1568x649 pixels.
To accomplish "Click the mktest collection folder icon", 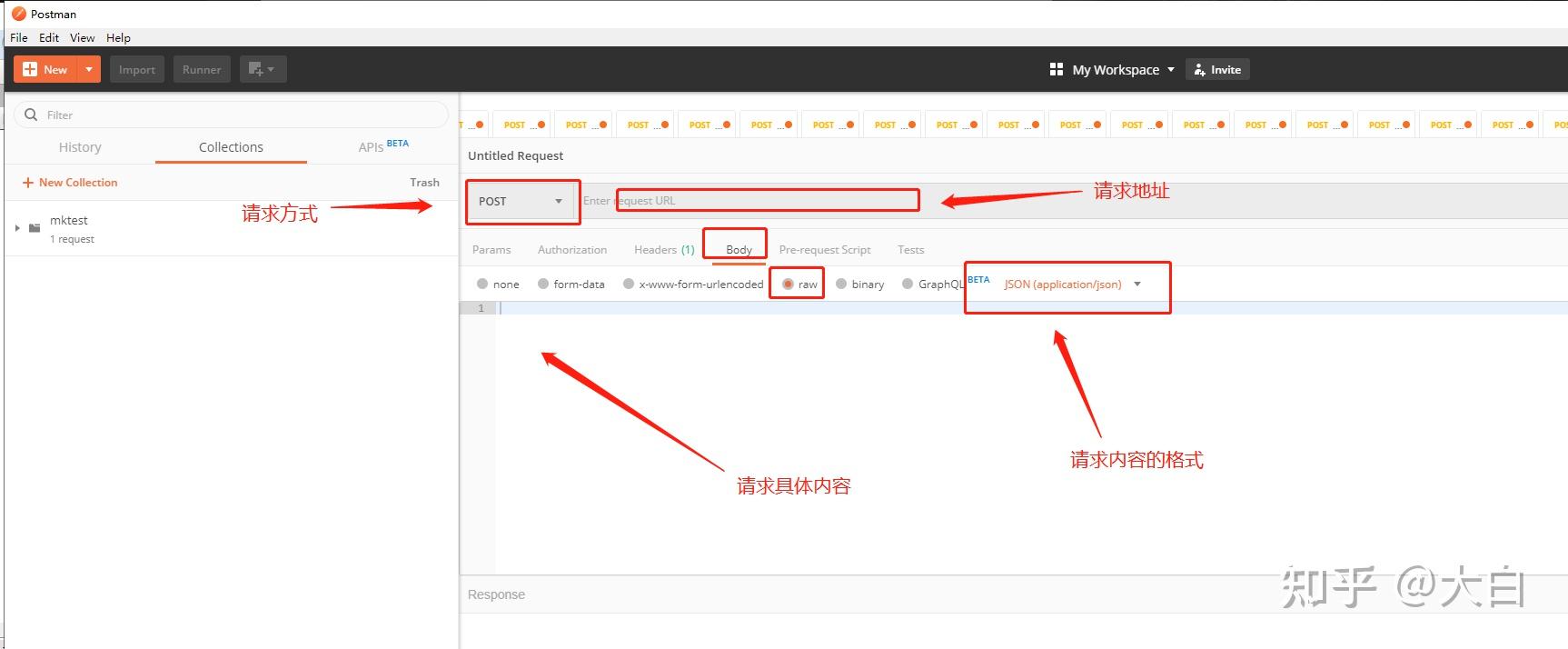I will tap(35, 228).
